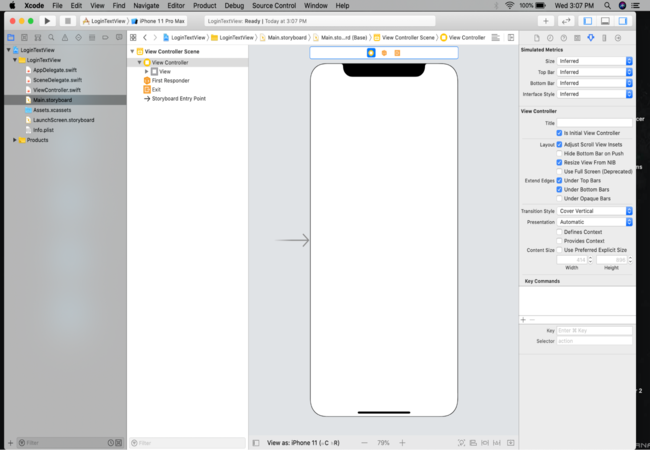Click the view controller Title field
Viewport: 650px width, 450px height.
(x=594, y=123)
